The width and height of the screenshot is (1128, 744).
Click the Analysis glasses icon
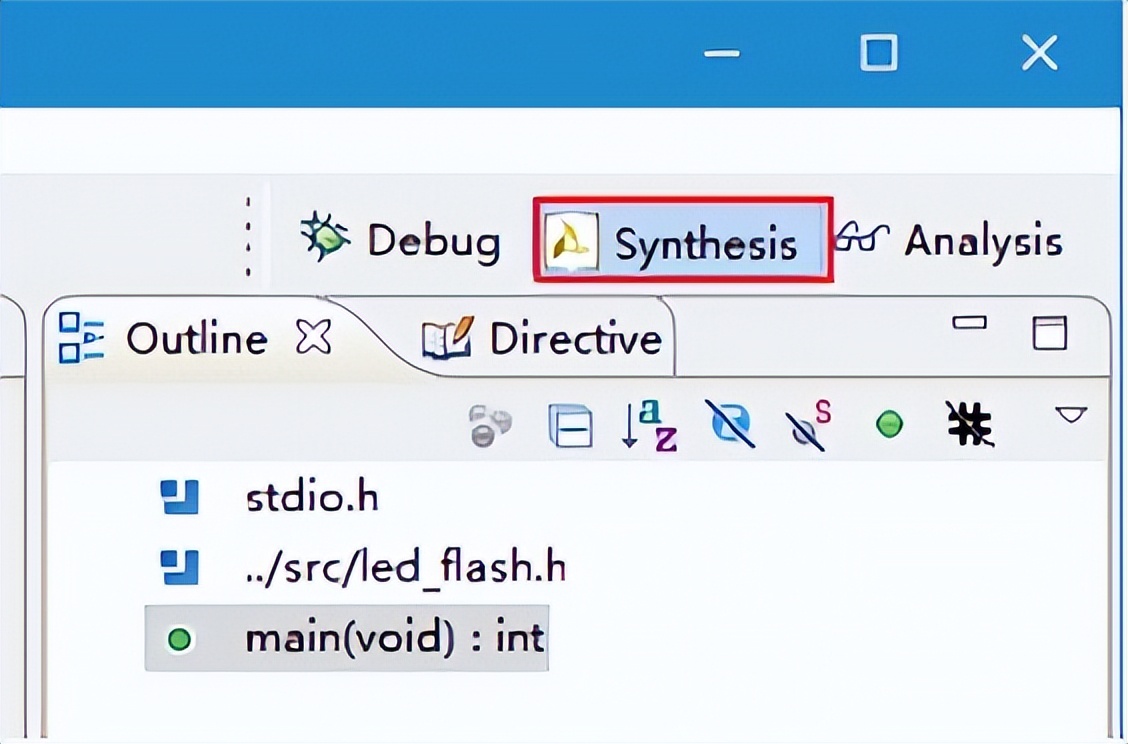pos(862,237)
